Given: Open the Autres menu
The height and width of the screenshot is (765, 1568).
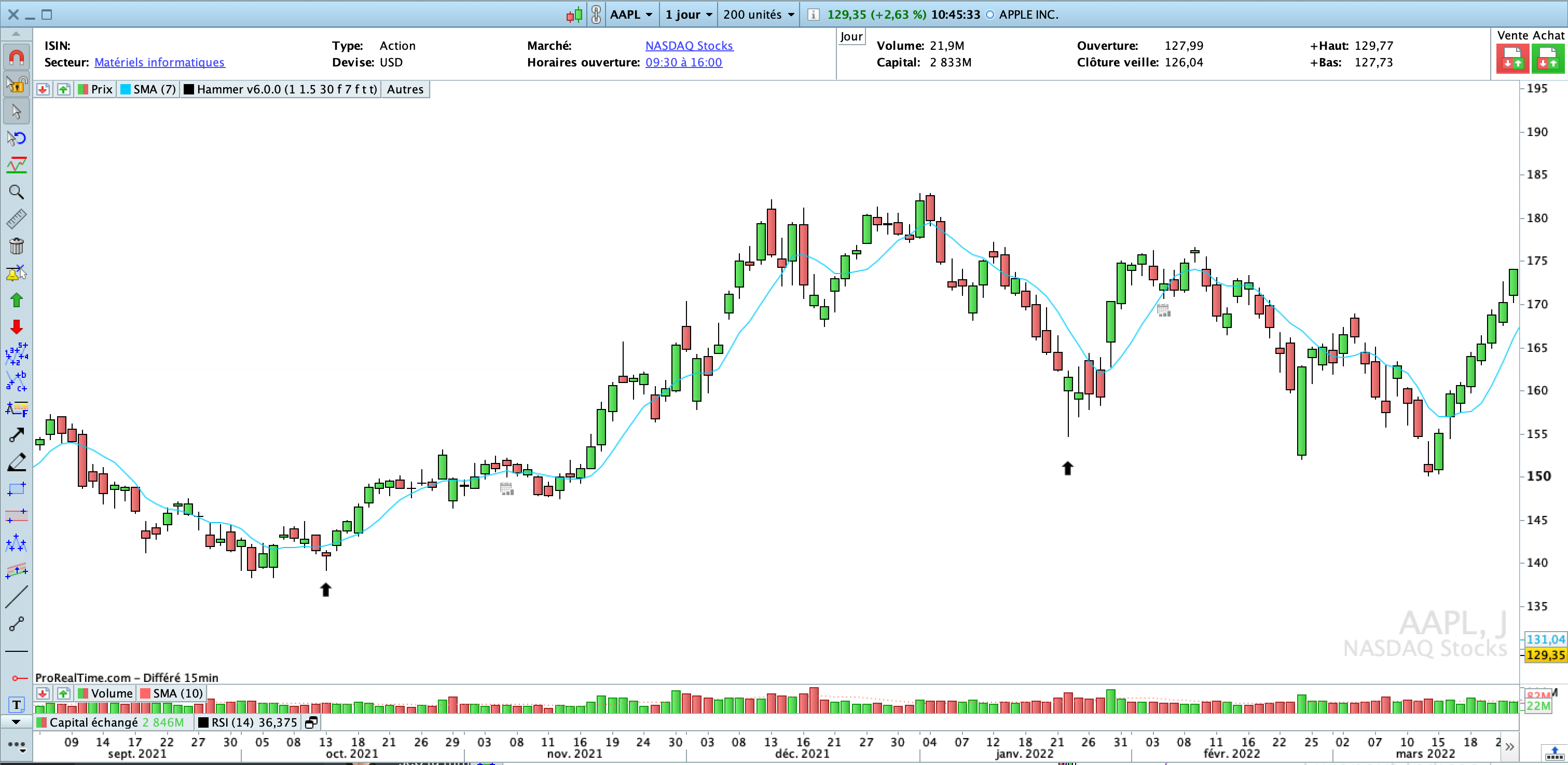Looking at the screenshot, I should tap(405, 90).
